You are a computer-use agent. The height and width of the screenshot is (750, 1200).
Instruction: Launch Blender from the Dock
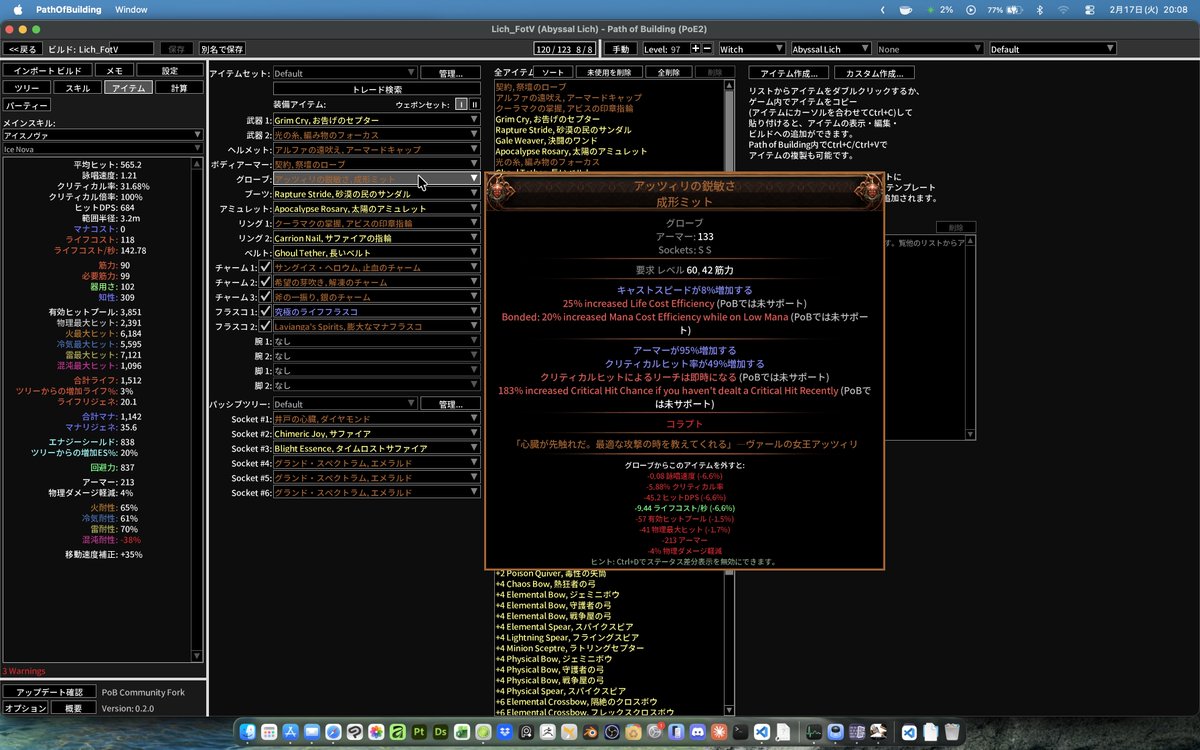point(590,733)
